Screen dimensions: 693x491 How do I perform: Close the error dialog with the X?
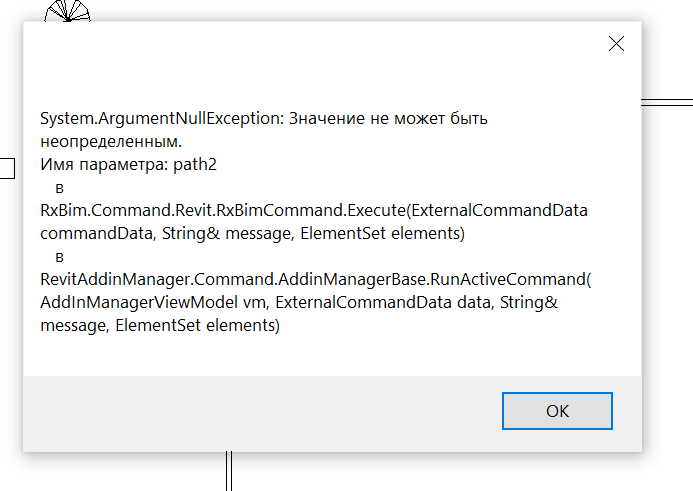(x=616, y=43)
